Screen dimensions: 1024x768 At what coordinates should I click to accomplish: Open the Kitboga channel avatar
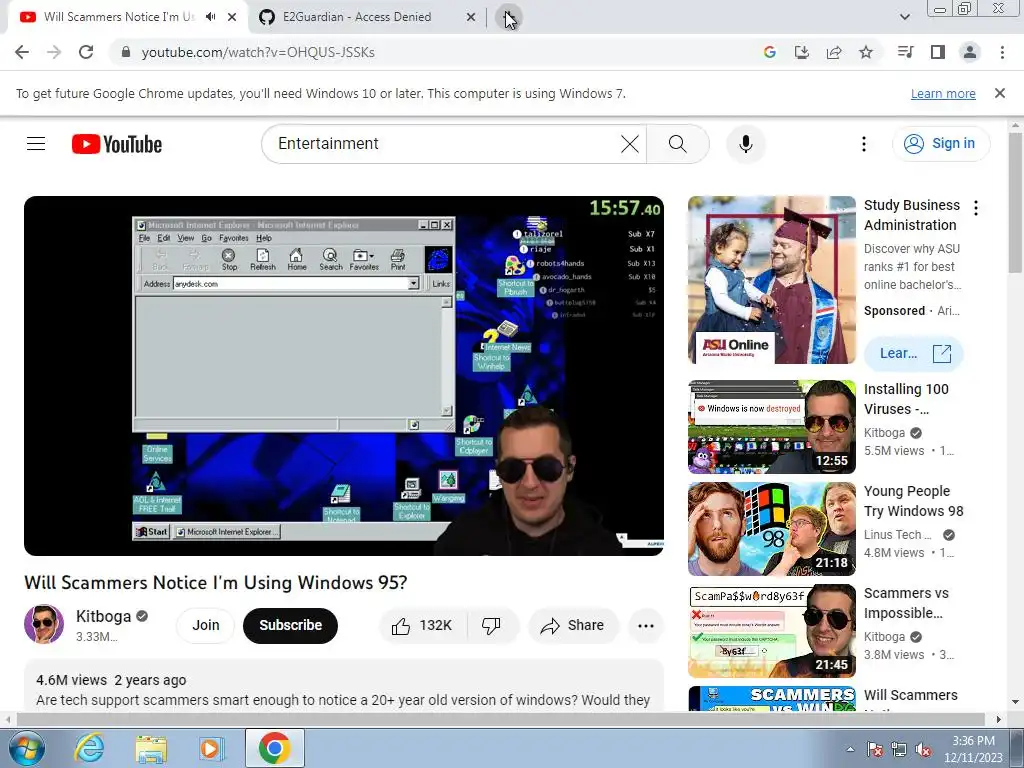pos(44,624)
